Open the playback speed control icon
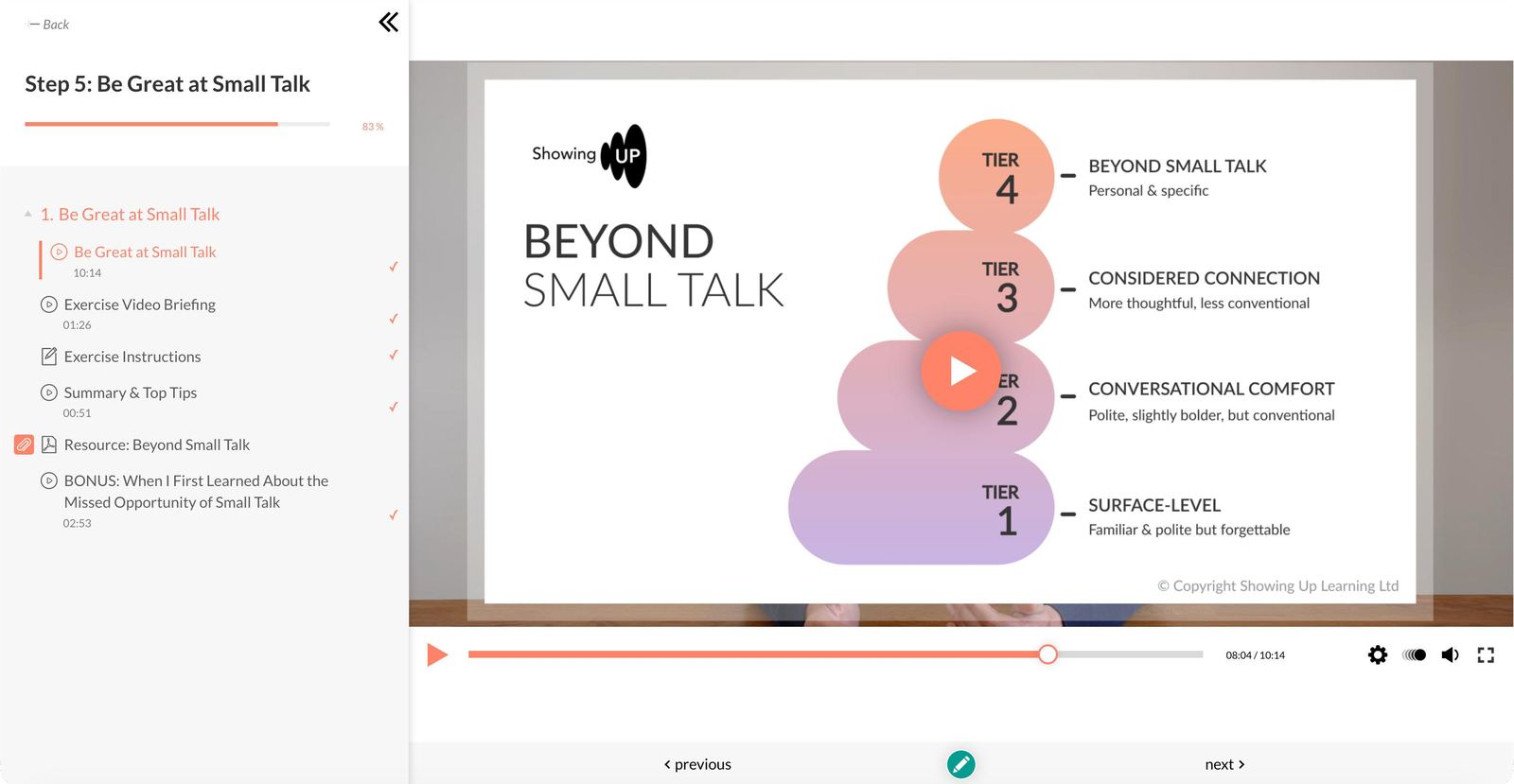 [1414, 654]
